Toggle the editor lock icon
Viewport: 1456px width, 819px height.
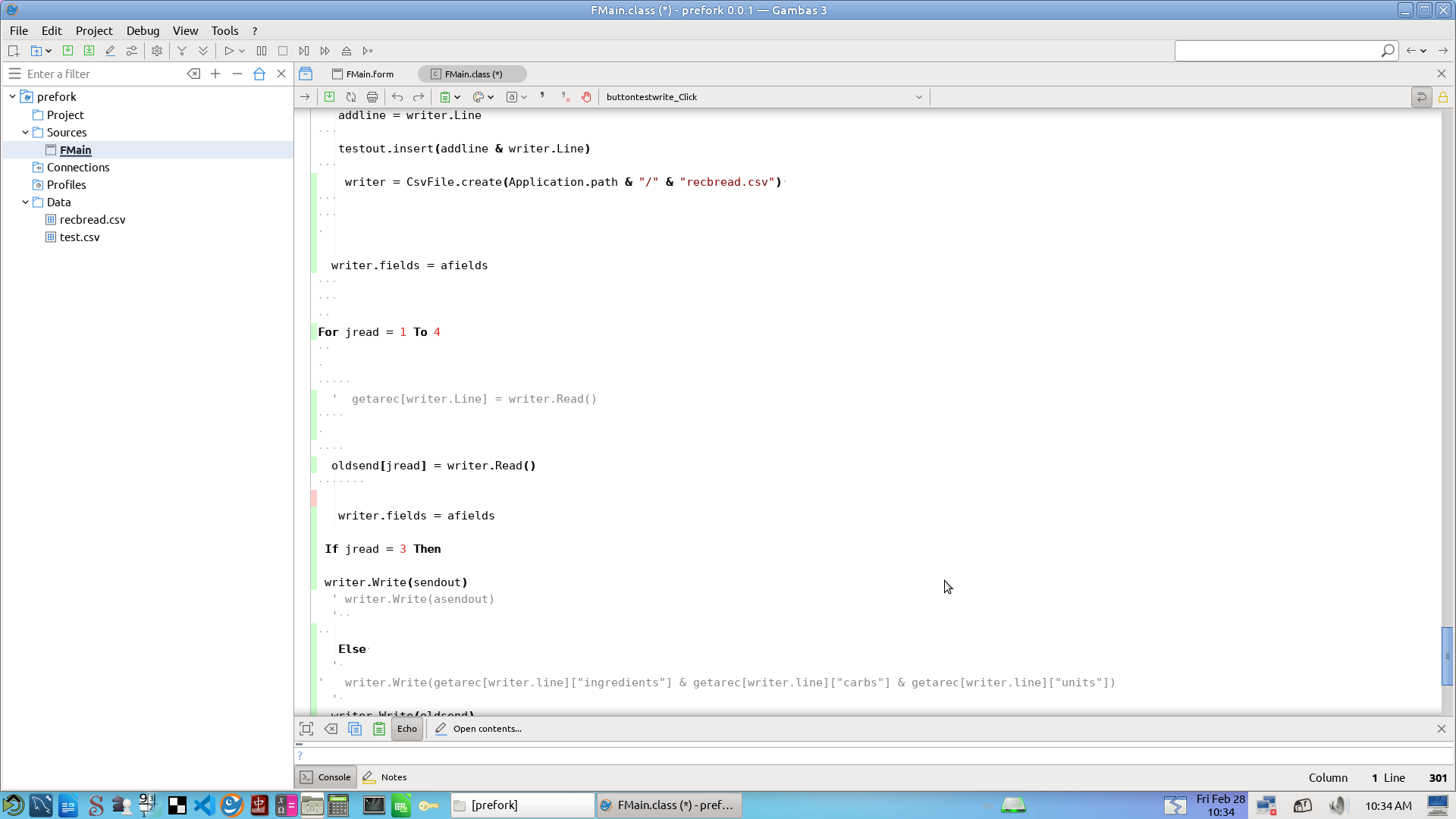[1443, 97]
